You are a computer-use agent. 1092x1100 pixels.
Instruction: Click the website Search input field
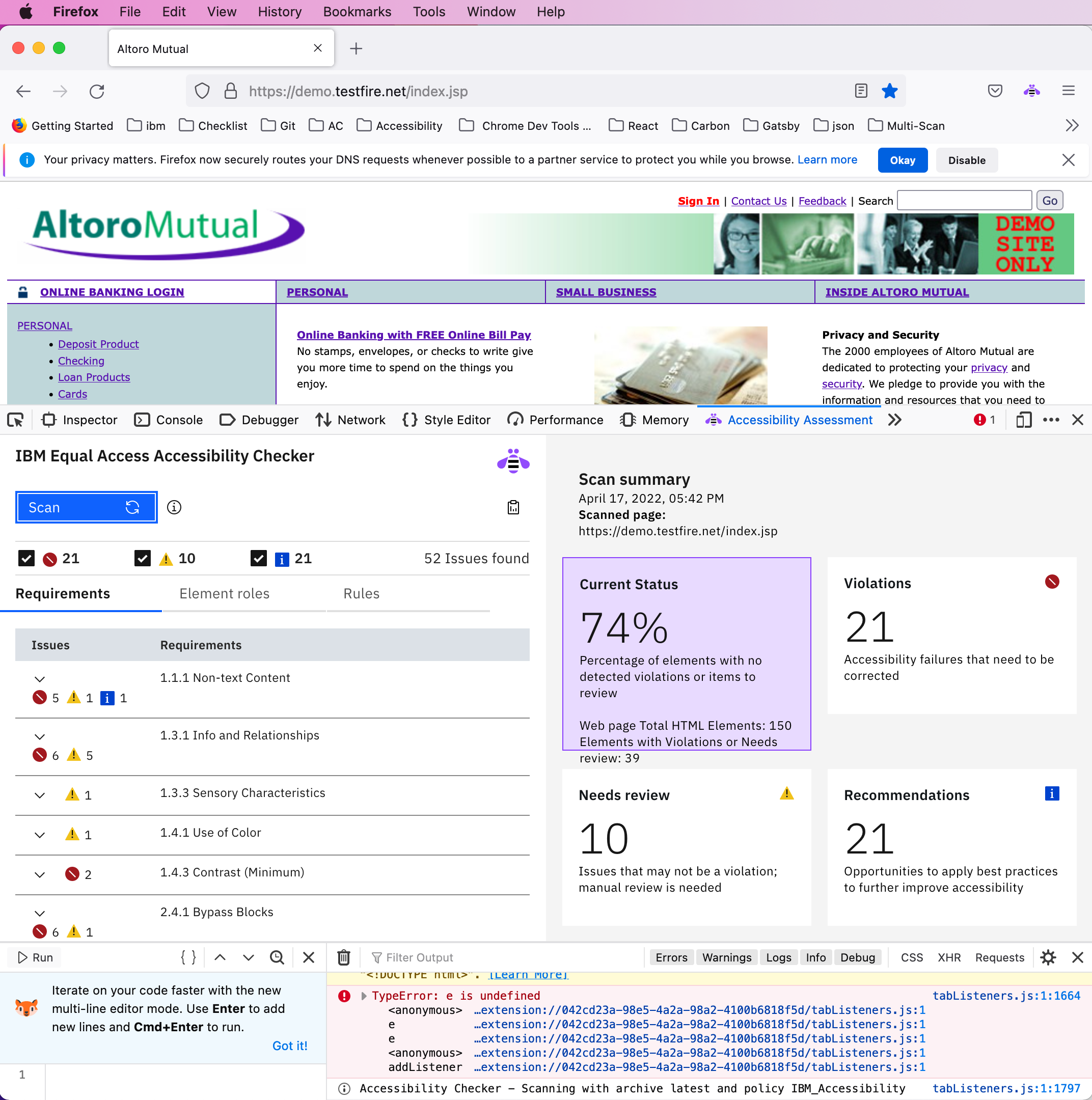[964, 201]
